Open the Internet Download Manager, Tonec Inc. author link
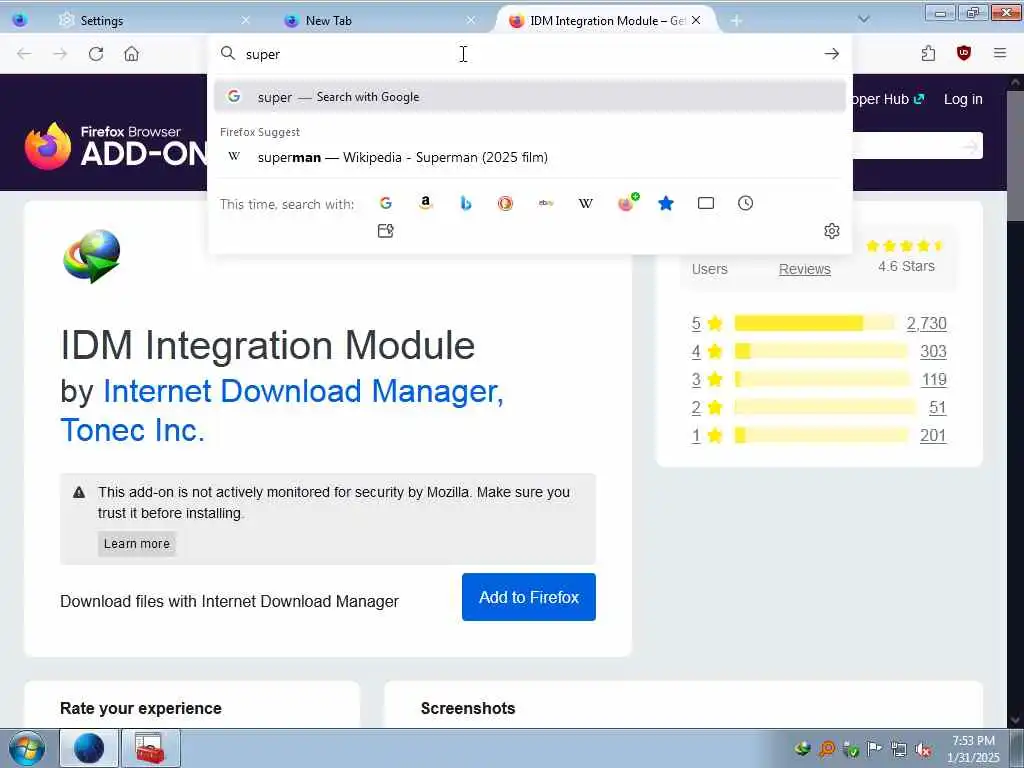This screenshot has width=1024, height=768. click(x=282, y=411)
